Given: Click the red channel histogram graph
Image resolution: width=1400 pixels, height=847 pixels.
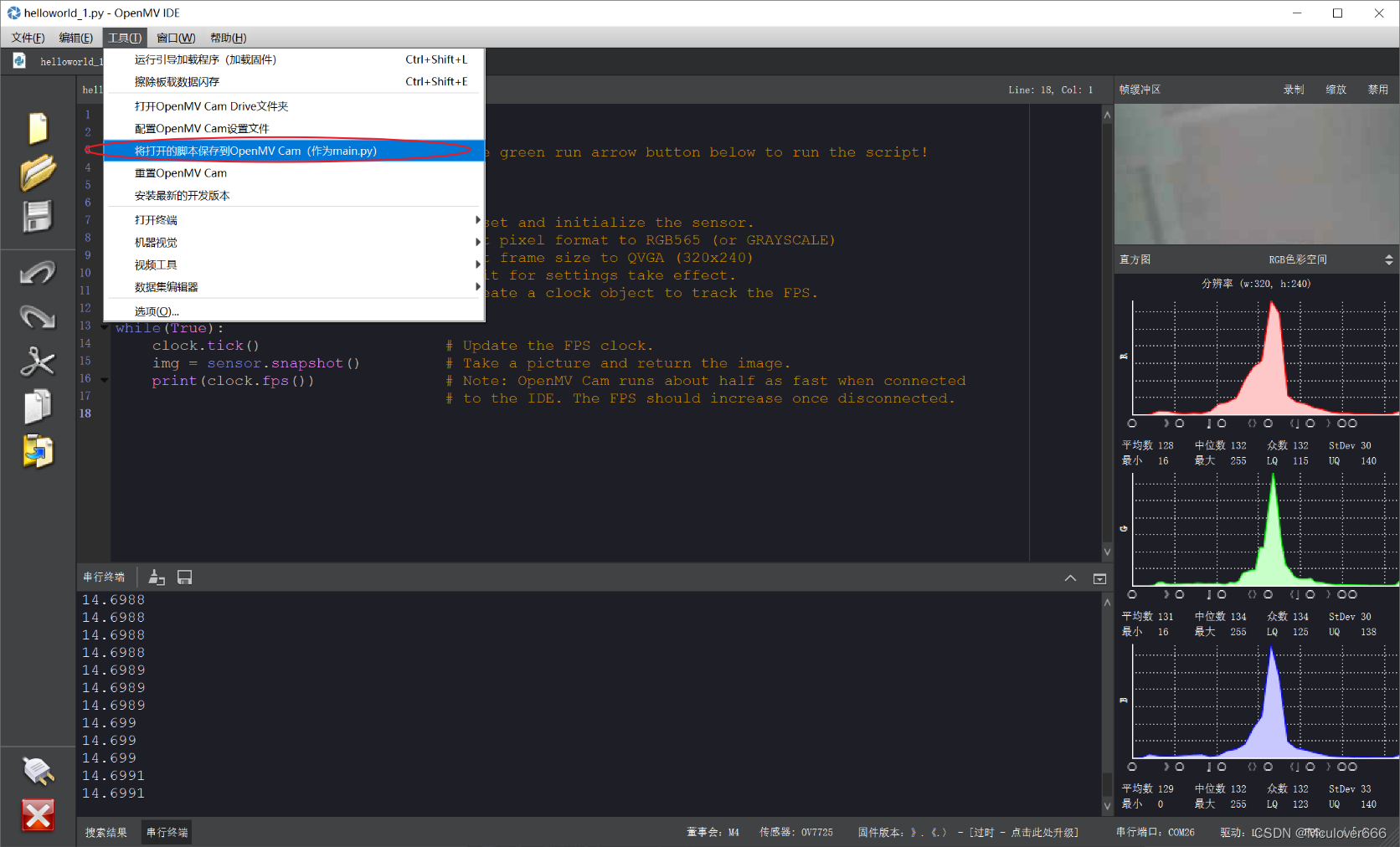Looking at the screenshot, I should (x=1266, y=357).
